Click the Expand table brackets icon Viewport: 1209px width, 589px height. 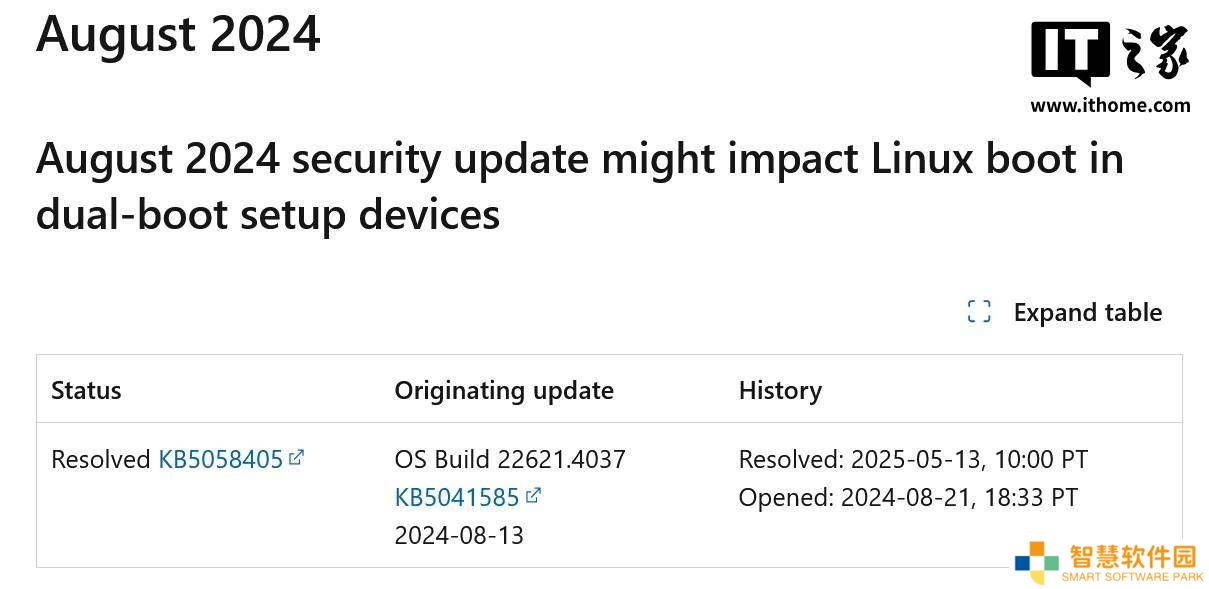(x=979, y=312)
